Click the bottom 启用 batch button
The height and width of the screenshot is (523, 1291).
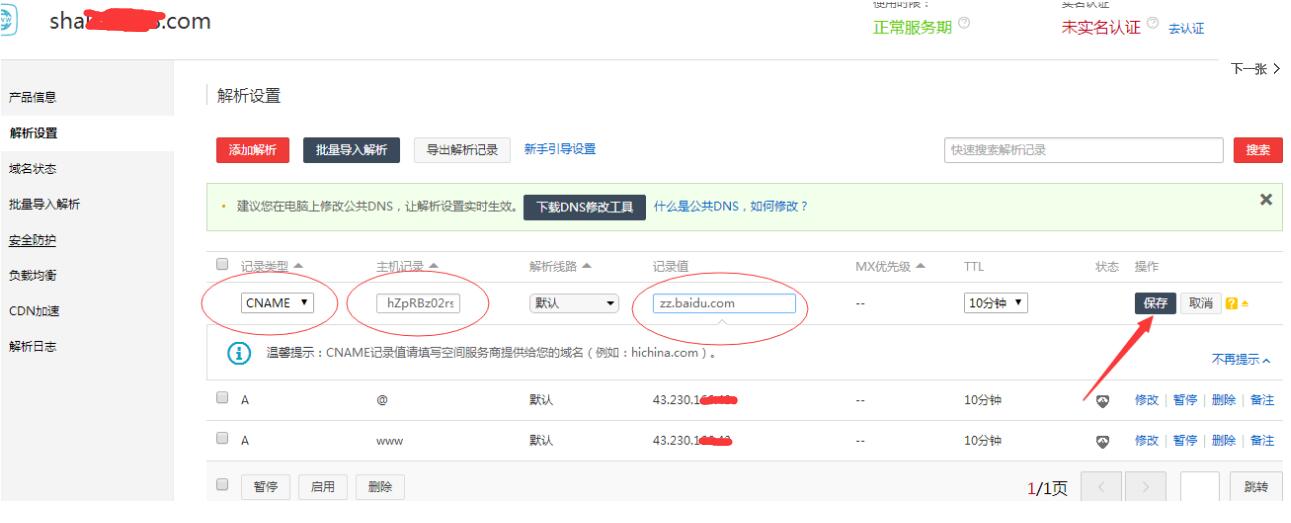point(322,487)
